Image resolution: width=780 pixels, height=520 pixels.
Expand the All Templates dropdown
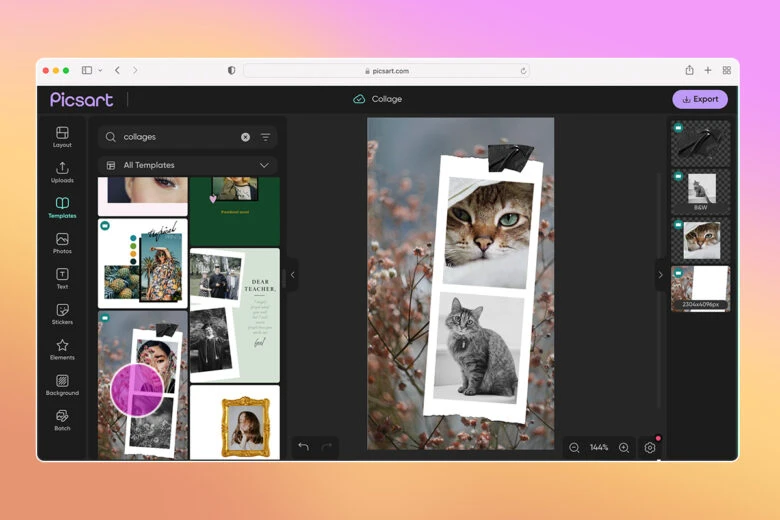coord(264,165)
